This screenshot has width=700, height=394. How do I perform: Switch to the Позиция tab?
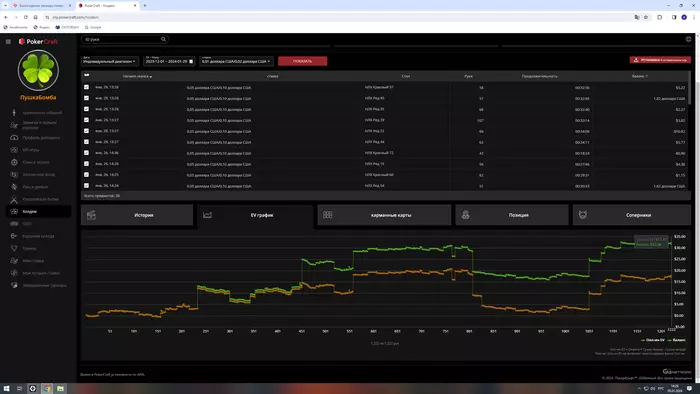512,215
